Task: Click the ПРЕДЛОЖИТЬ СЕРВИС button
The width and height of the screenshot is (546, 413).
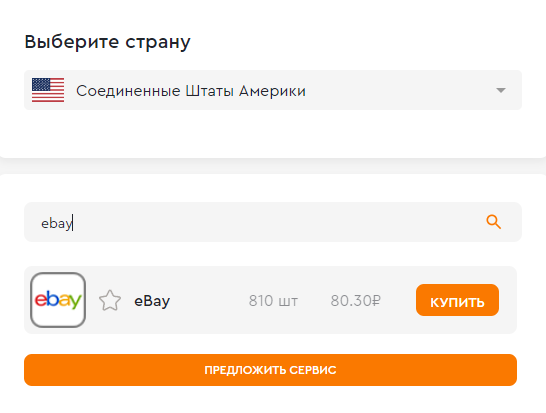Action: pos(270,370)
